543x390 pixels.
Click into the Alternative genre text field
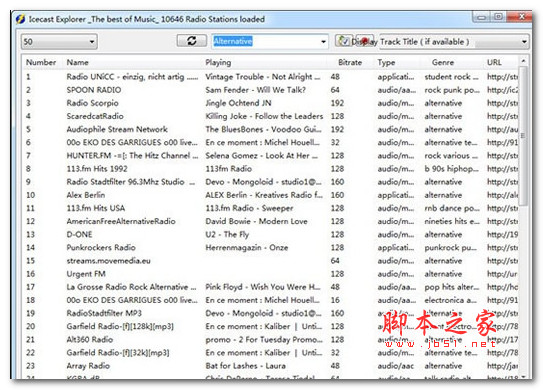coord(265,42)
